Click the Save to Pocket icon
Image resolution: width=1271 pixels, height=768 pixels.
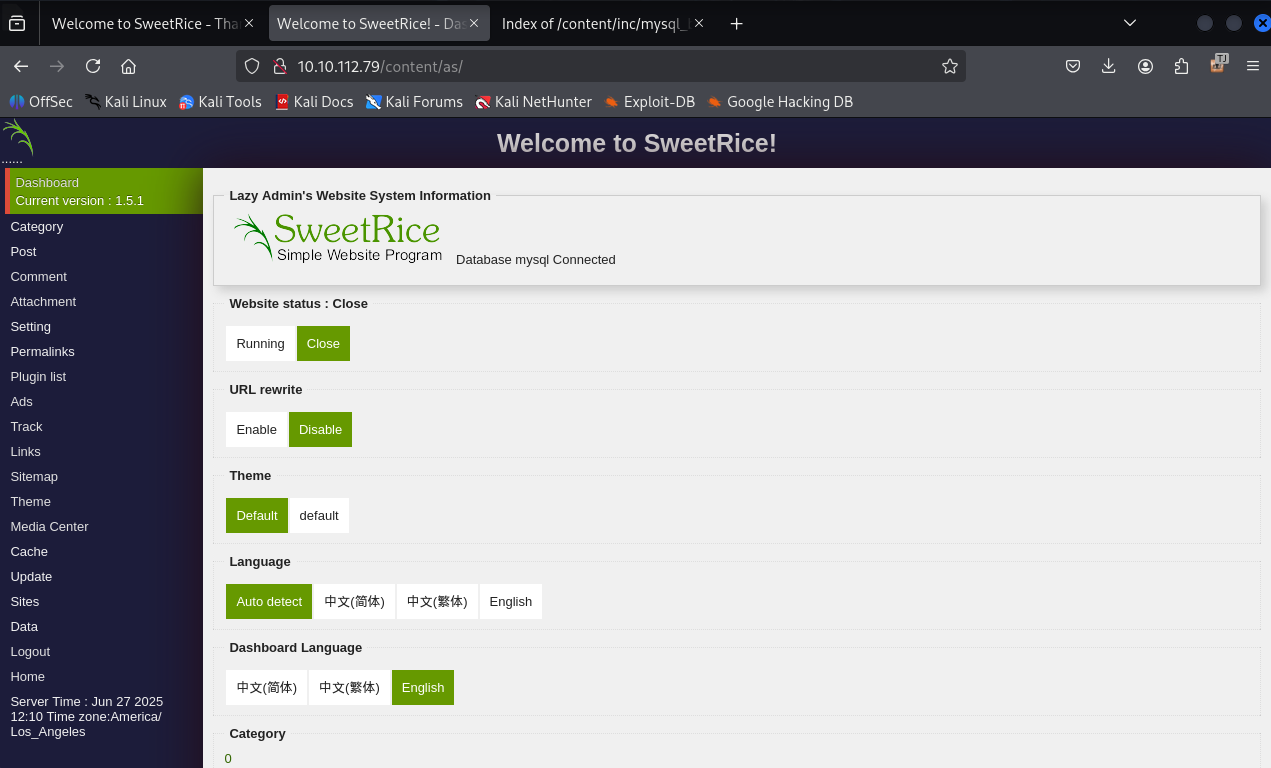pyautogui.click(x=1072, y=66)
